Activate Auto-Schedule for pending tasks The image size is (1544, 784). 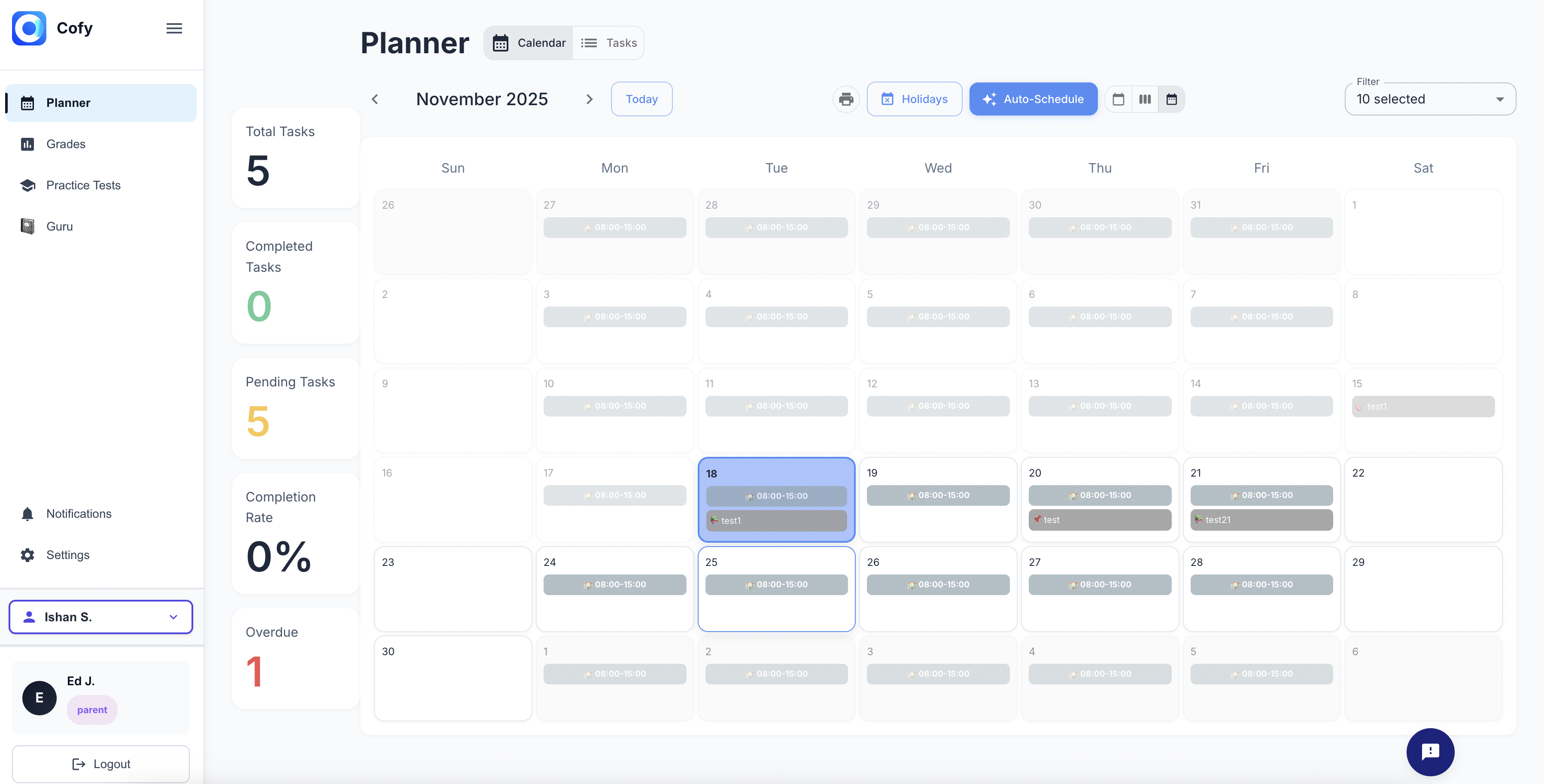point(1033,99)
